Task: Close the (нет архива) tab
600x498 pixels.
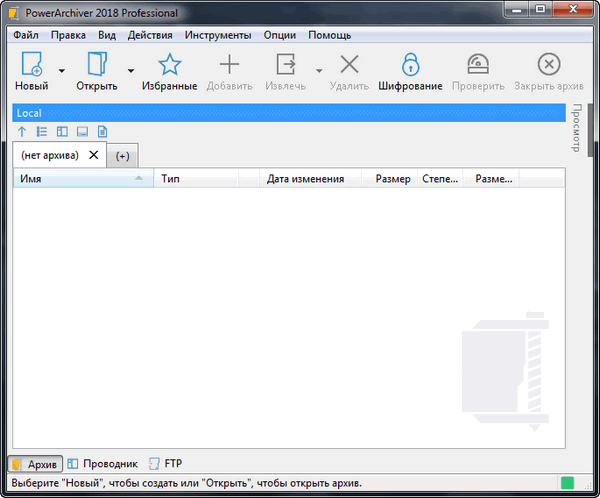Action: 94,155
